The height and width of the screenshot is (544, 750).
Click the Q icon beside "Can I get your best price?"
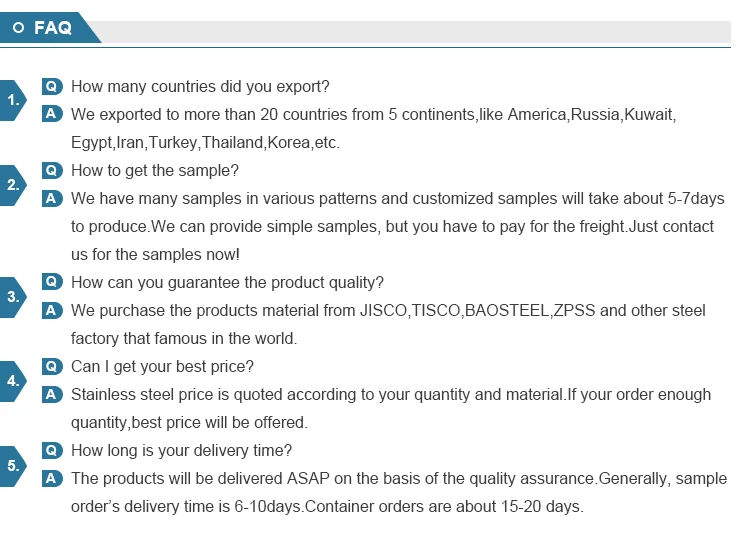point(52,367)
